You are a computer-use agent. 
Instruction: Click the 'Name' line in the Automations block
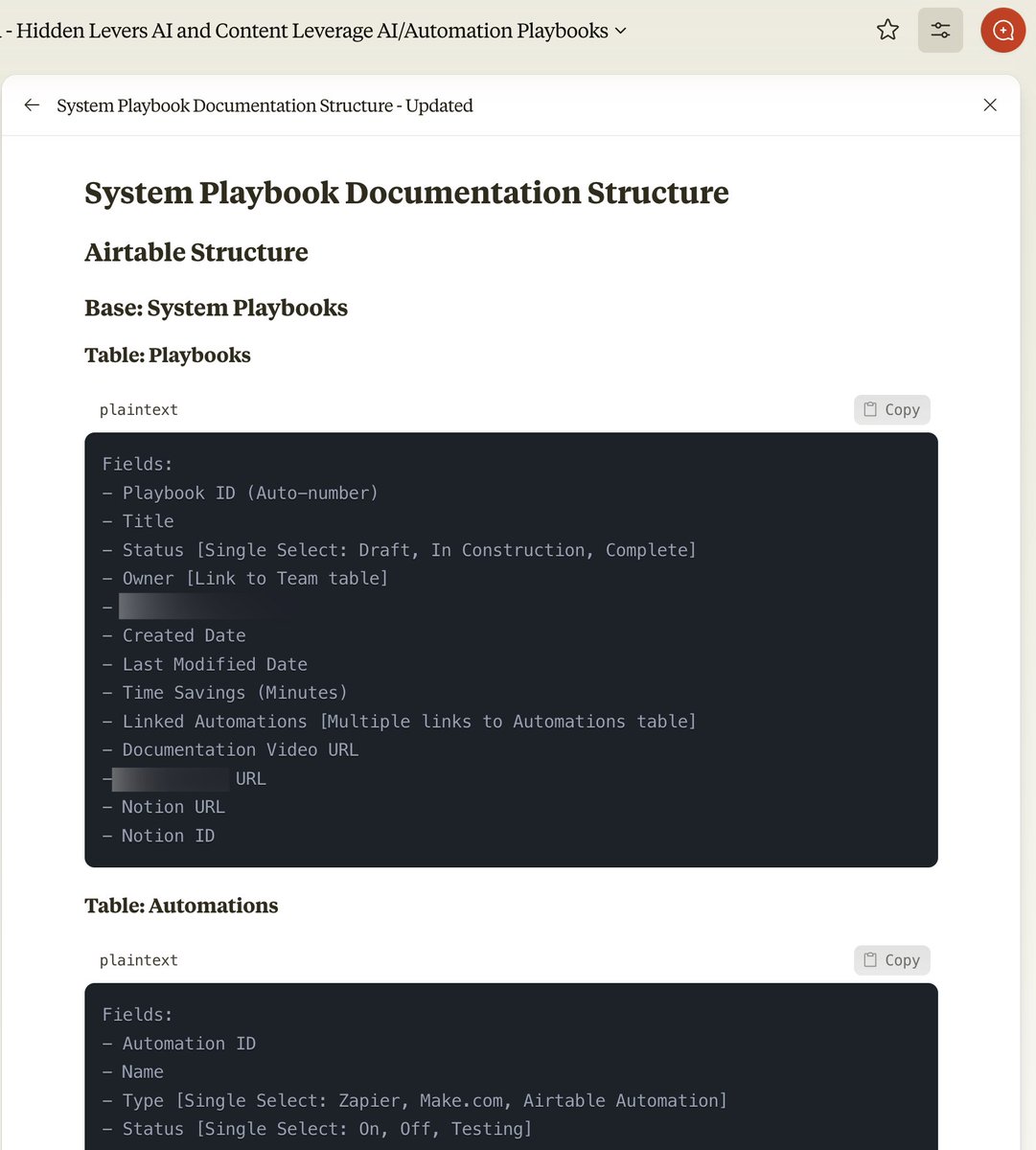pyautogui.click(x=133, y=1071)
